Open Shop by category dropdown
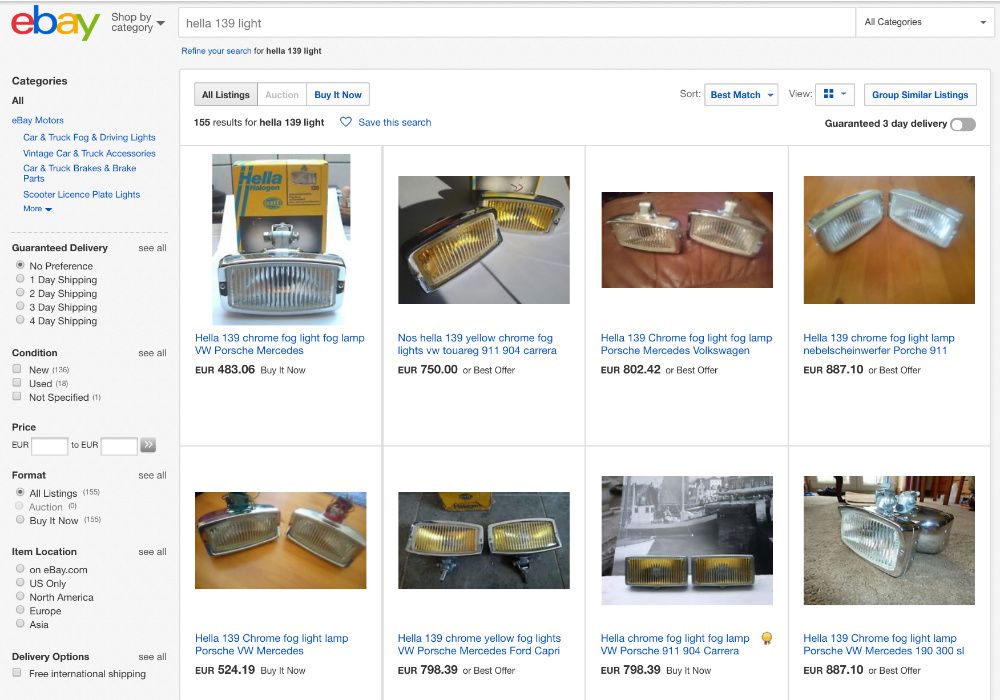1000x700 pixels. point(137,22)
